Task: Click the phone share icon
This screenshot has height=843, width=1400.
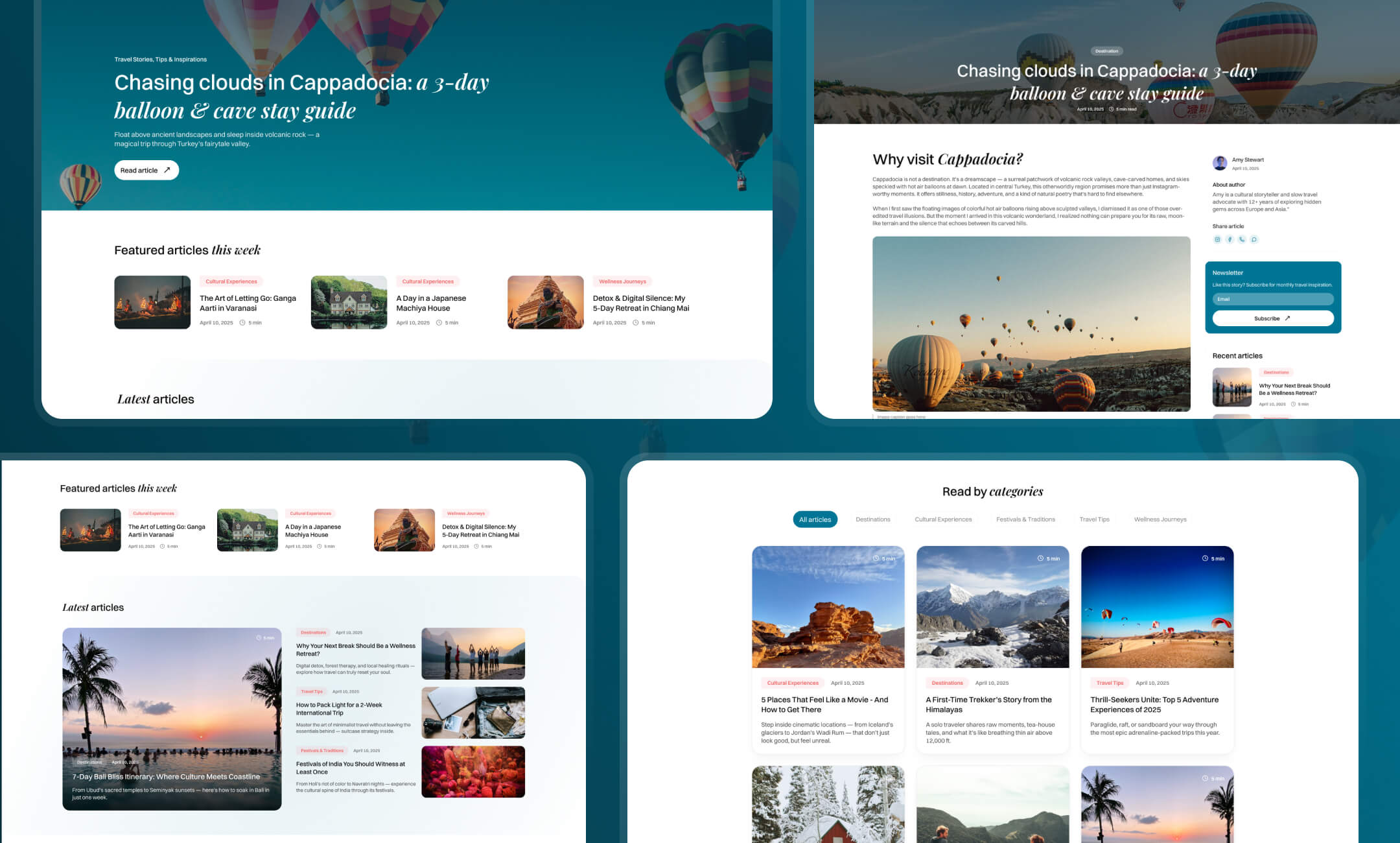Action: [x=1242, y=239]
